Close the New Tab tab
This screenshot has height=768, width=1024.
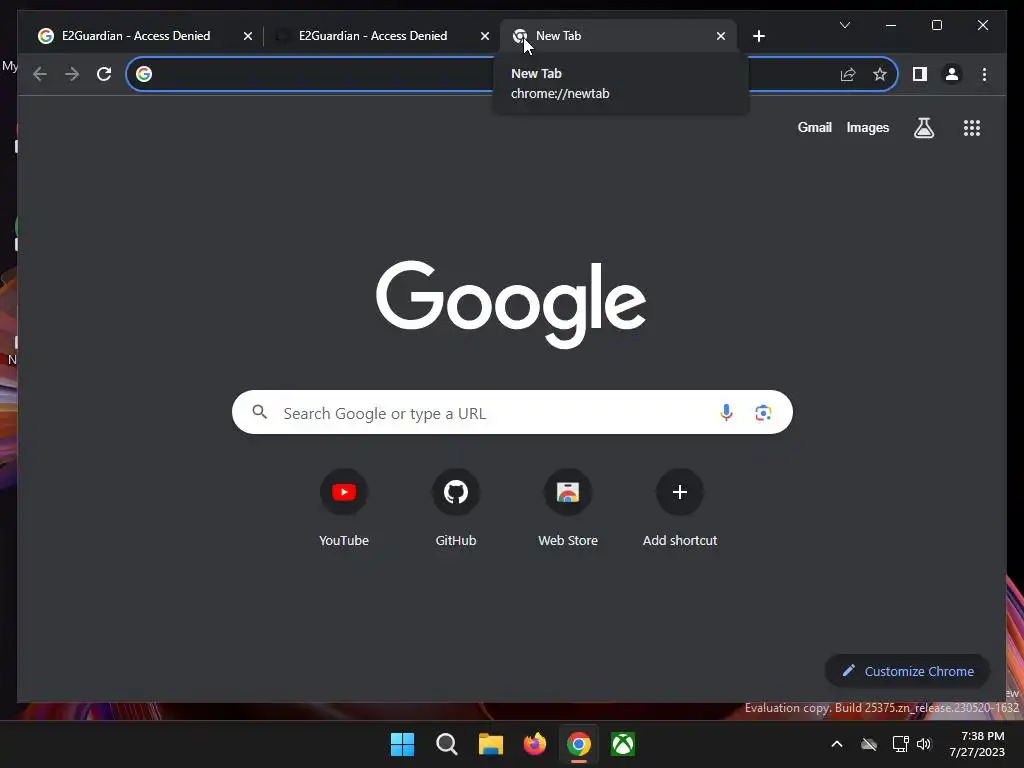[720, 37]
